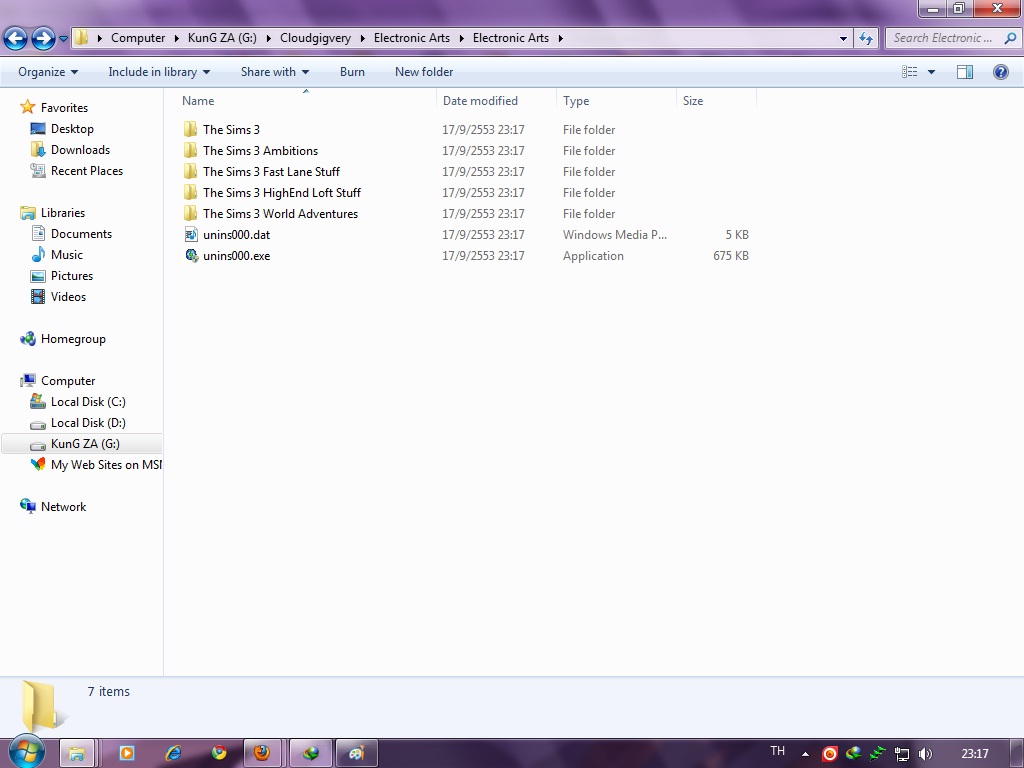
Task: Toggle the preview pane
Action: (965, 72)
